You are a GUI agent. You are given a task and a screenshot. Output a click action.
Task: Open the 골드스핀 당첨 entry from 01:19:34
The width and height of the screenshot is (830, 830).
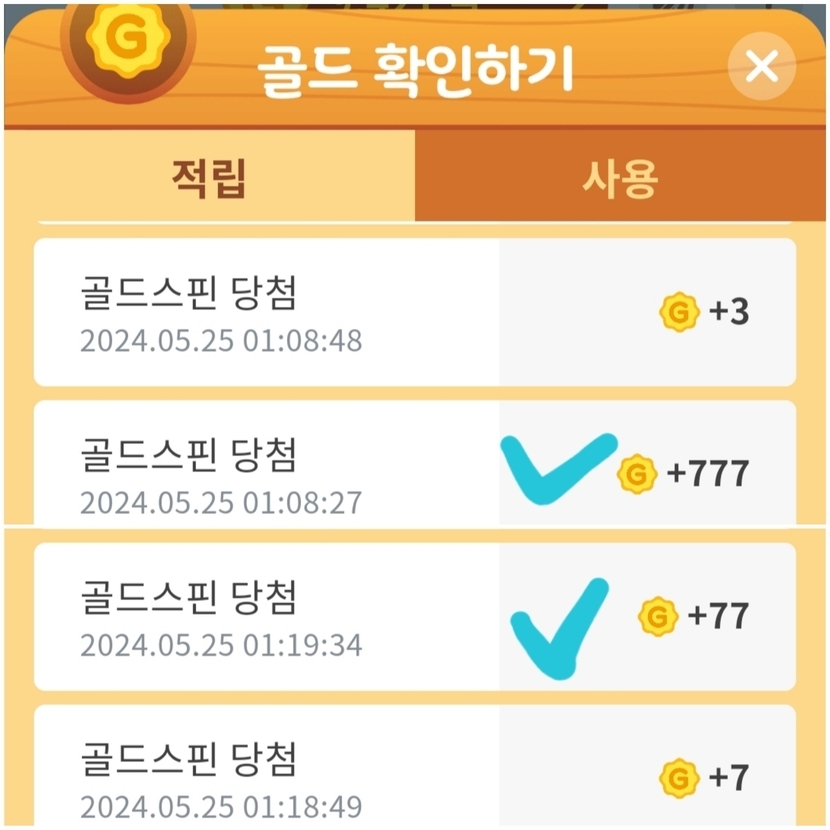point(188,598)
